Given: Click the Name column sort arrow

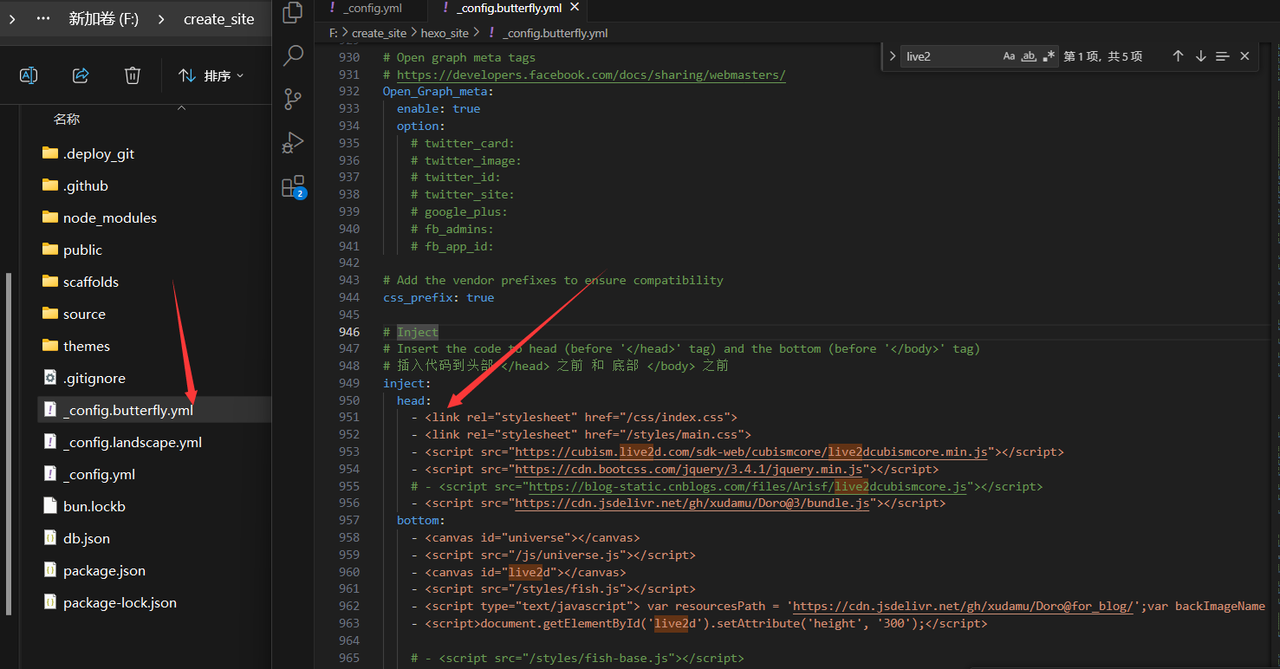Looking at the screenshot, I should click(x=181, y=107).
